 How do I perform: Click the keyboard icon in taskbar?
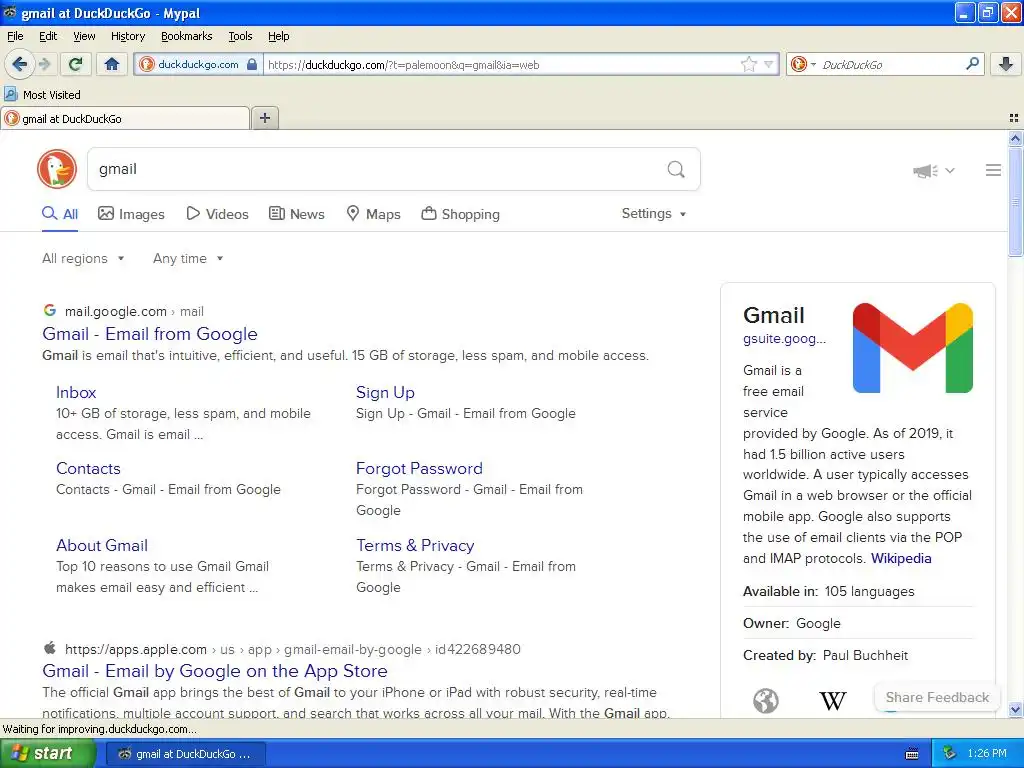click(x=912, y=754)
